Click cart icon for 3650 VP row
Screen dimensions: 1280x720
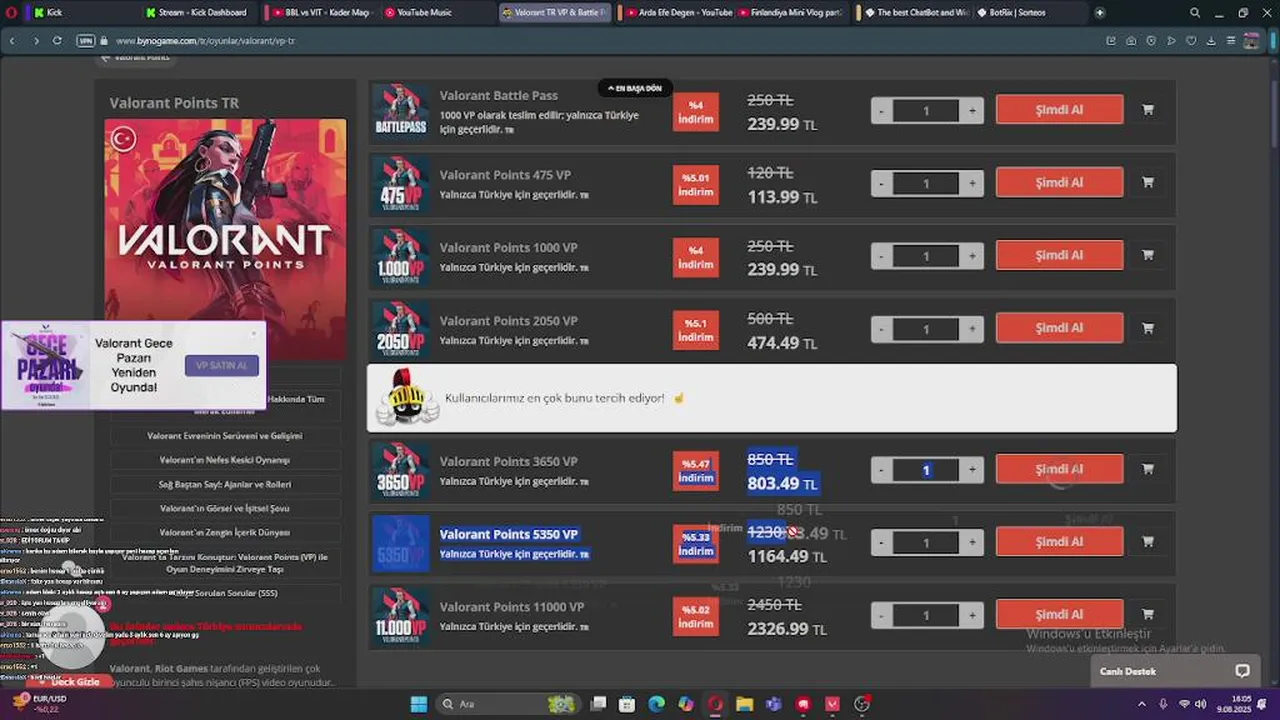tap(1148, 469)
